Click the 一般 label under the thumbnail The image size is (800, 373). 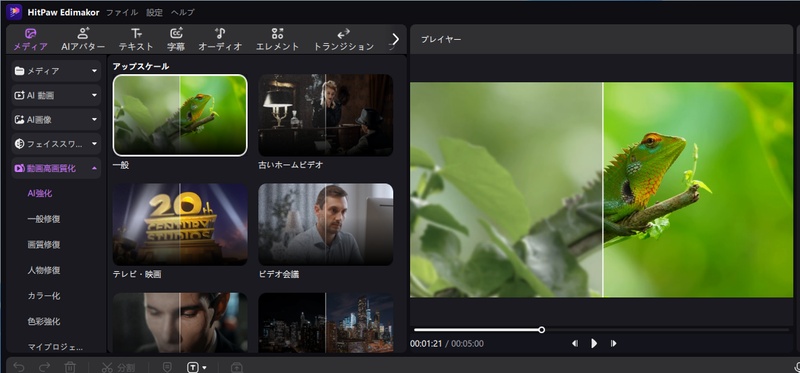pos(121,165)
